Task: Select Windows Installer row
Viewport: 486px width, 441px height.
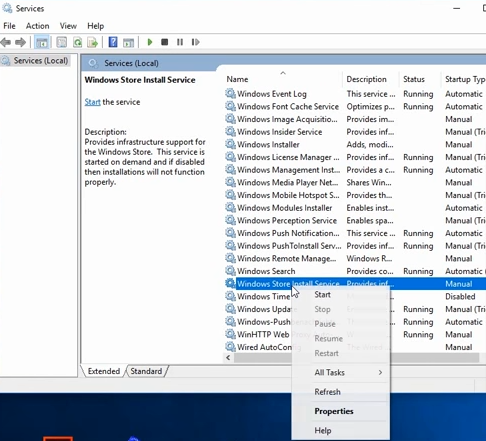Action: pyautogui.click(x=355, y=144)
